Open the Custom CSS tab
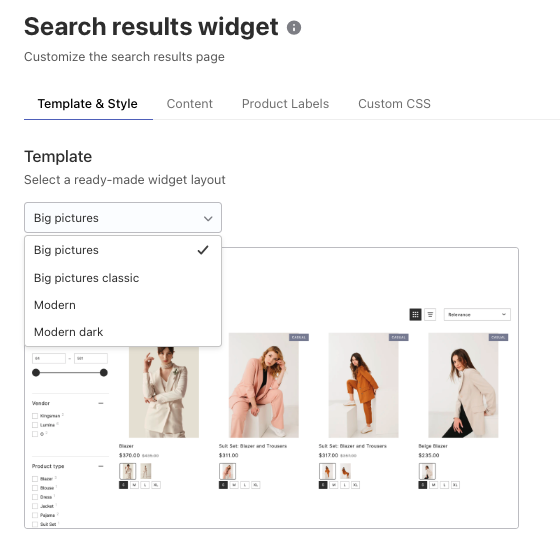The width and height of the screenshot is (560, 552). (394, 104)
